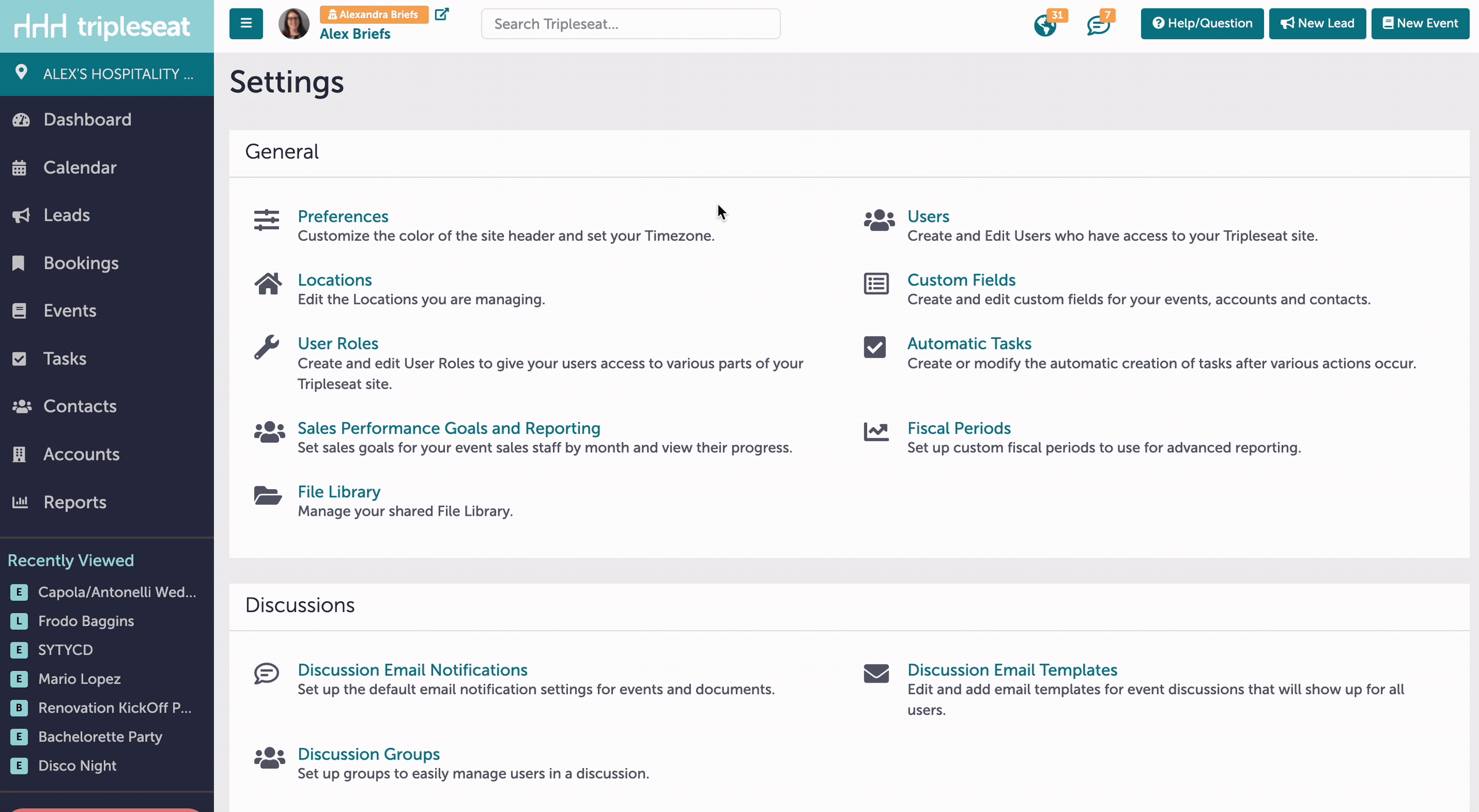Click the Events icon in sidebar
This screenshot has height=812, width=1479.
(19, 311)
